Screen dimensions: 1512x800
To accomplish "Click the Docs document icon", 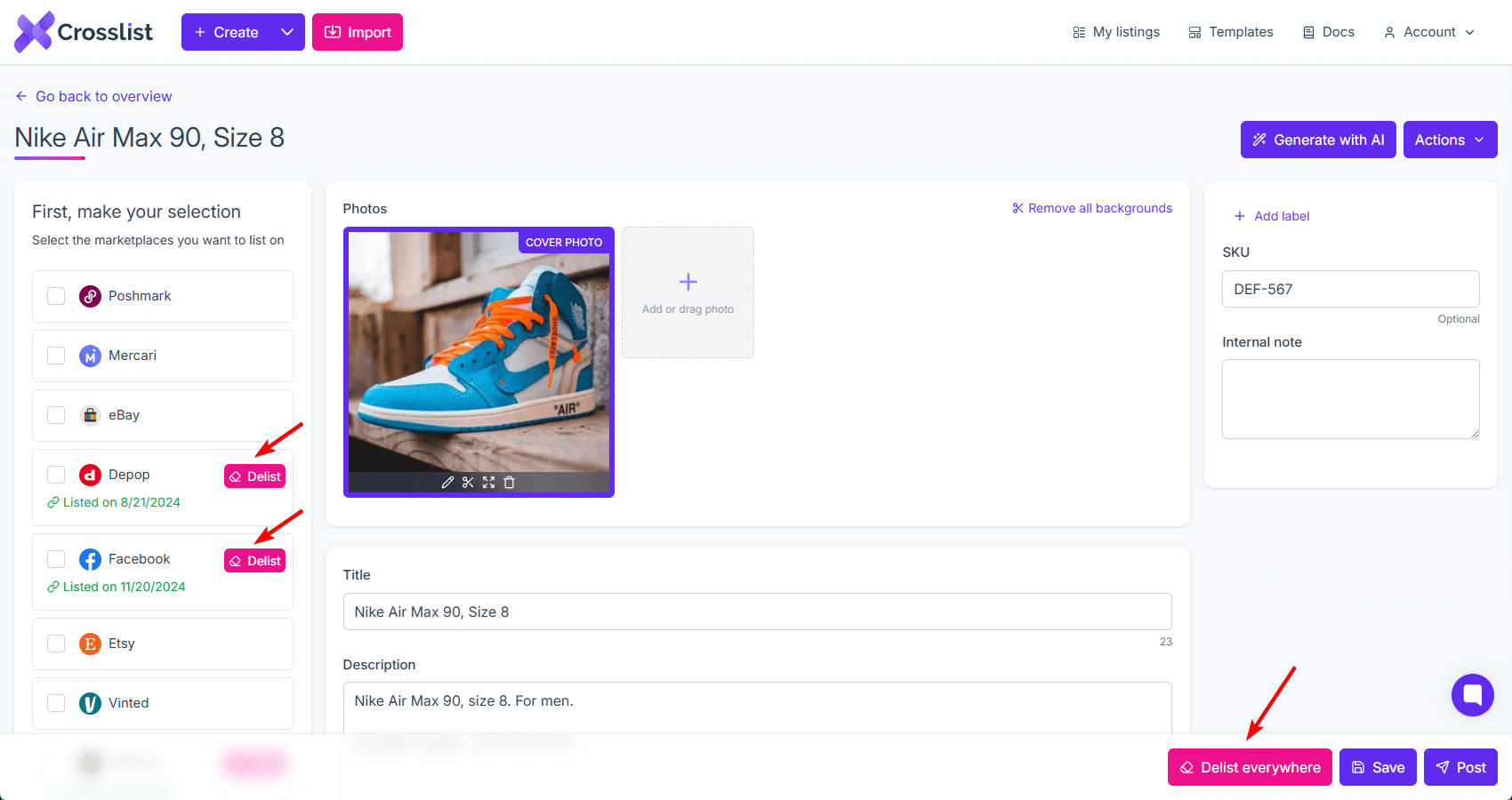I will click(x=1308, y=32).
